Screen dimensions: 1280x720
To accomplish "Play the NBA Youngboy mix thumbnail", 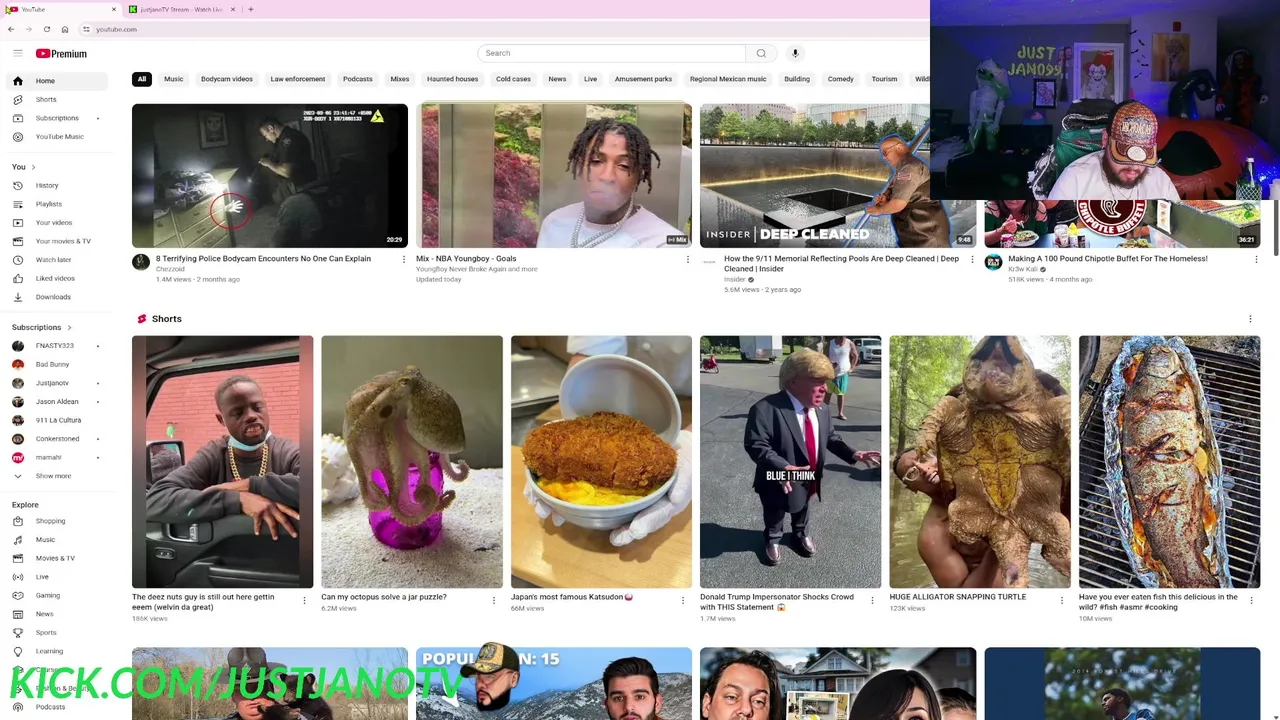I will point(554,175).
